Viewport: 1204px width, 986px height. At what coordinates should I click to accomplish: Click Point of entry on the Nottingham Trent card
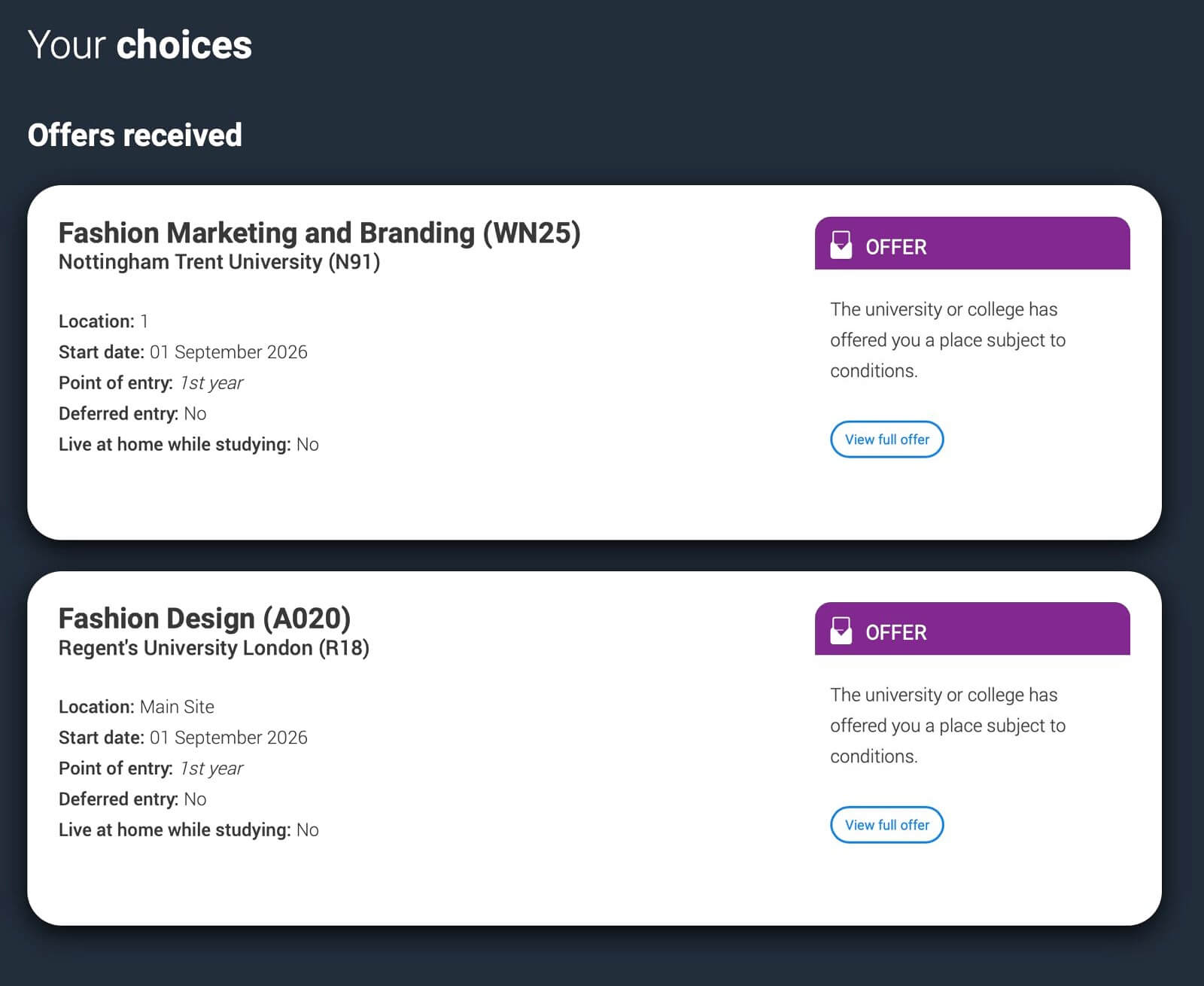[150, 383]
